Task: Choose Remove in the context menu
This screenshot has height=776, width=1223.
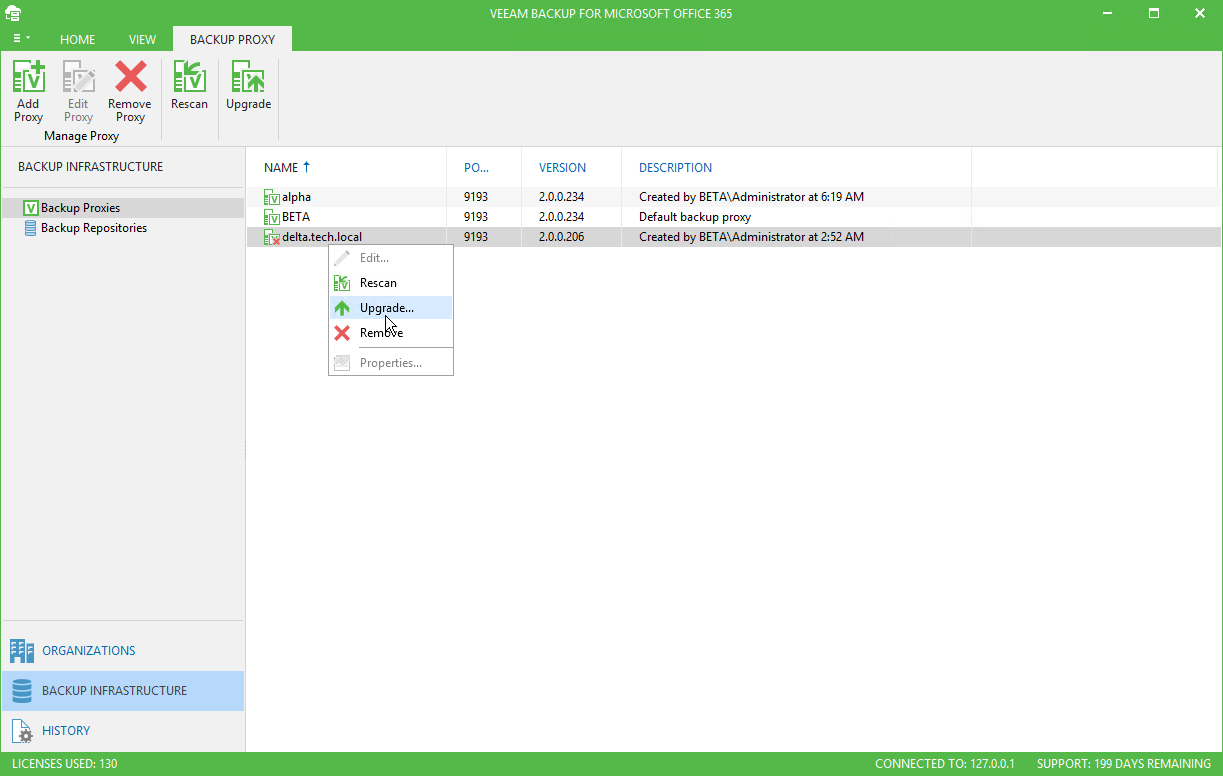Action: tap(391, 333)
